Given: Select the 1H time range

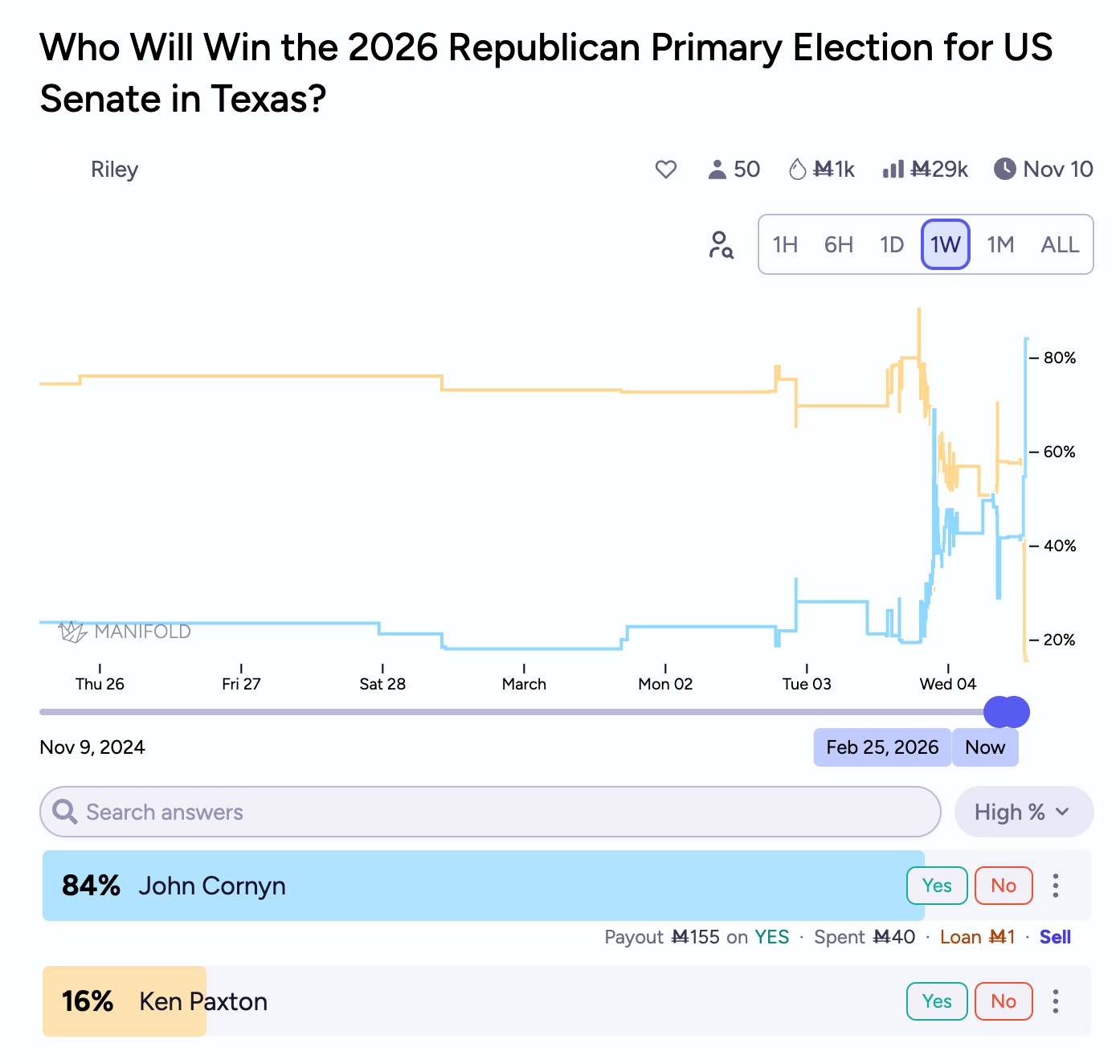Looking at the screenshot, I should [785, 245].
